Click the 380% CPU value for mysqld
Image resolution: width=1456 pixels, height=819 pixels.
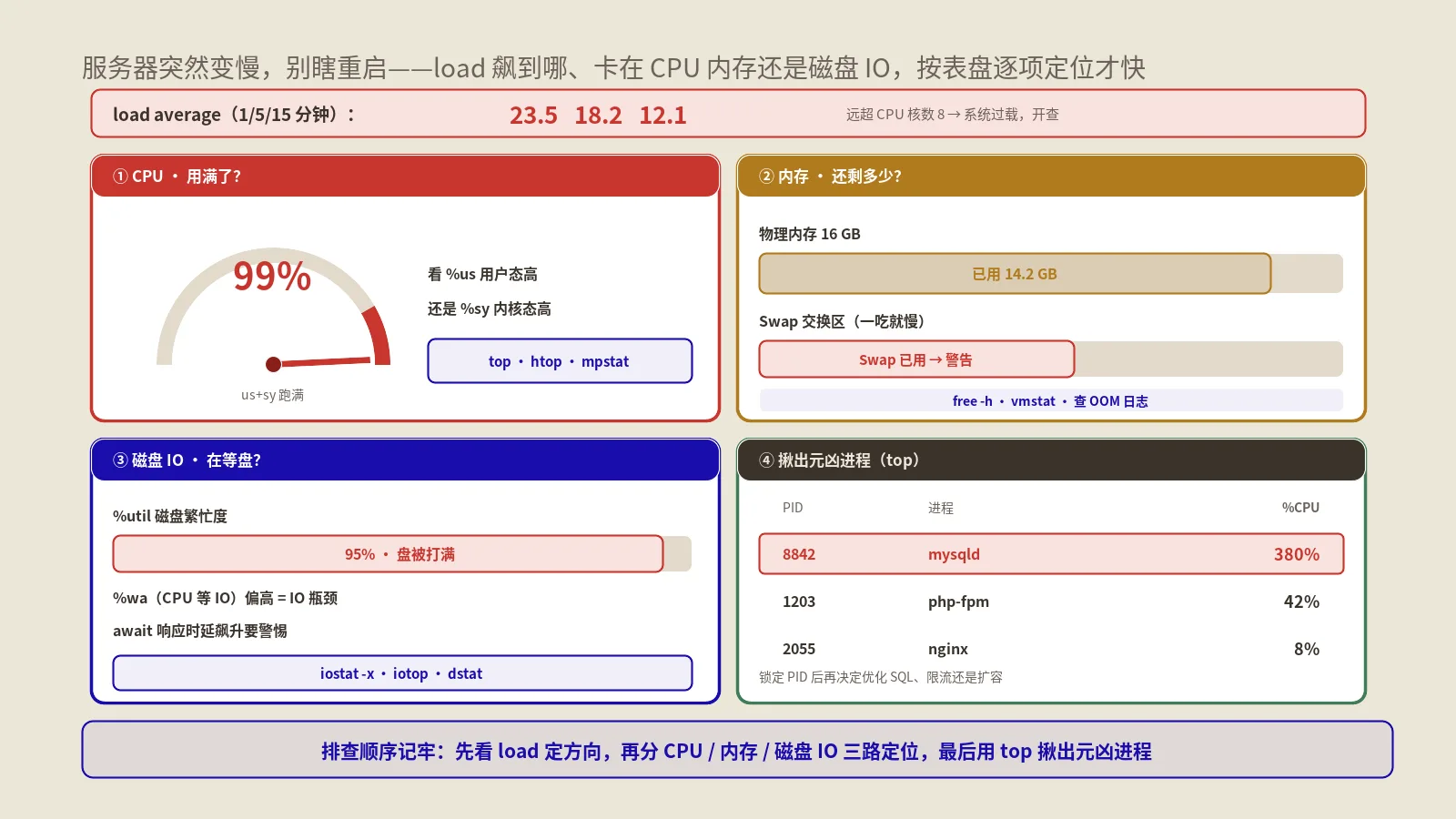(1297, 554)
